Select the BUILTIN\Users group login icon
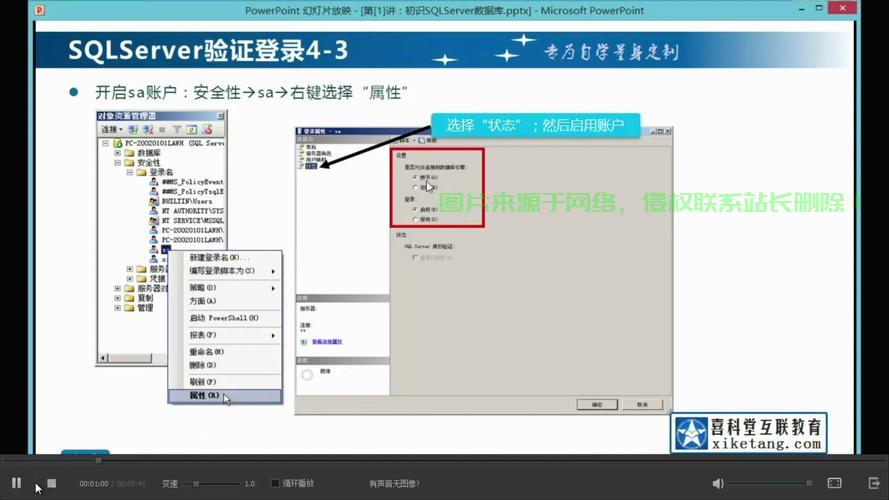 coord(154,201)
